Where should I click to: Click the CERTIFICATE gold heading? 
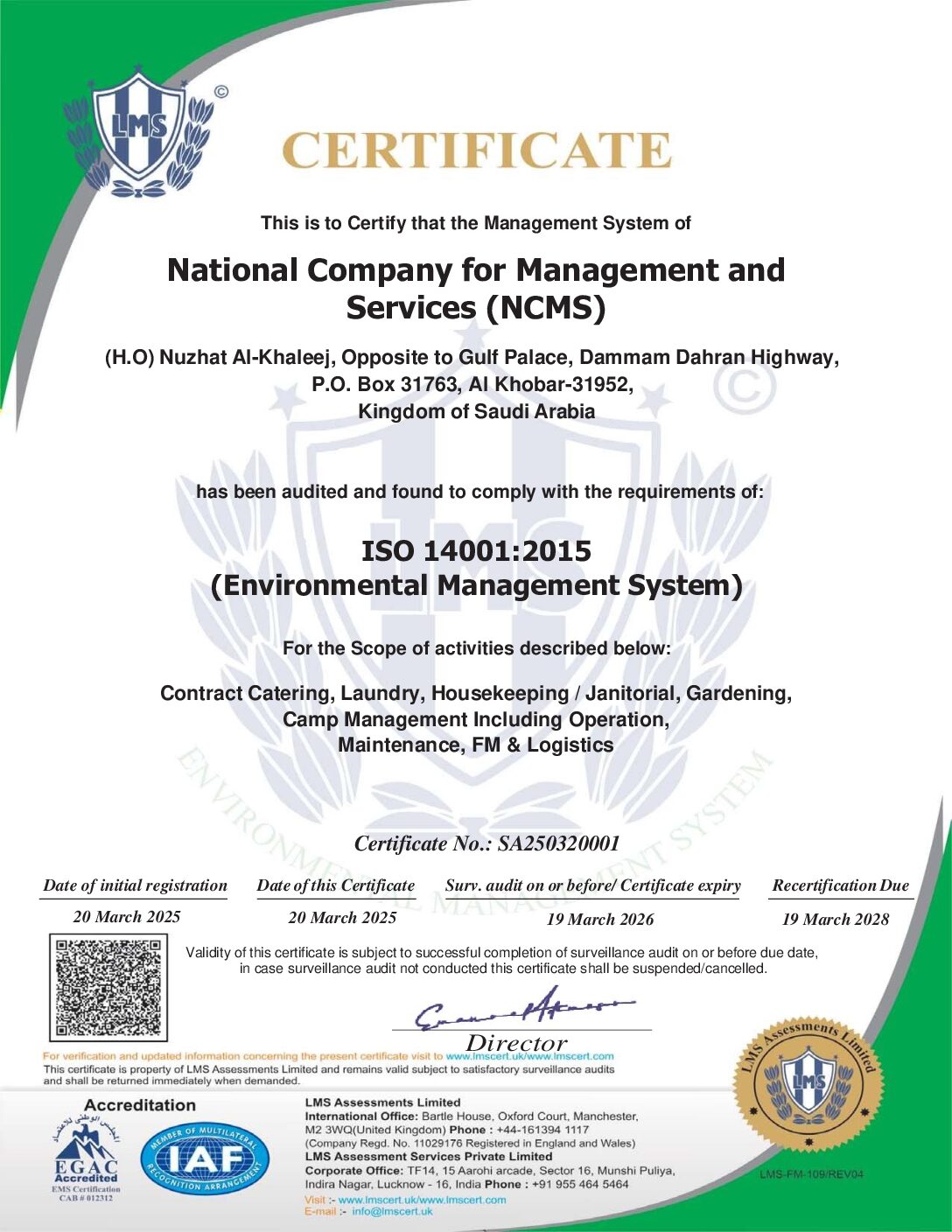coord(477,150)
